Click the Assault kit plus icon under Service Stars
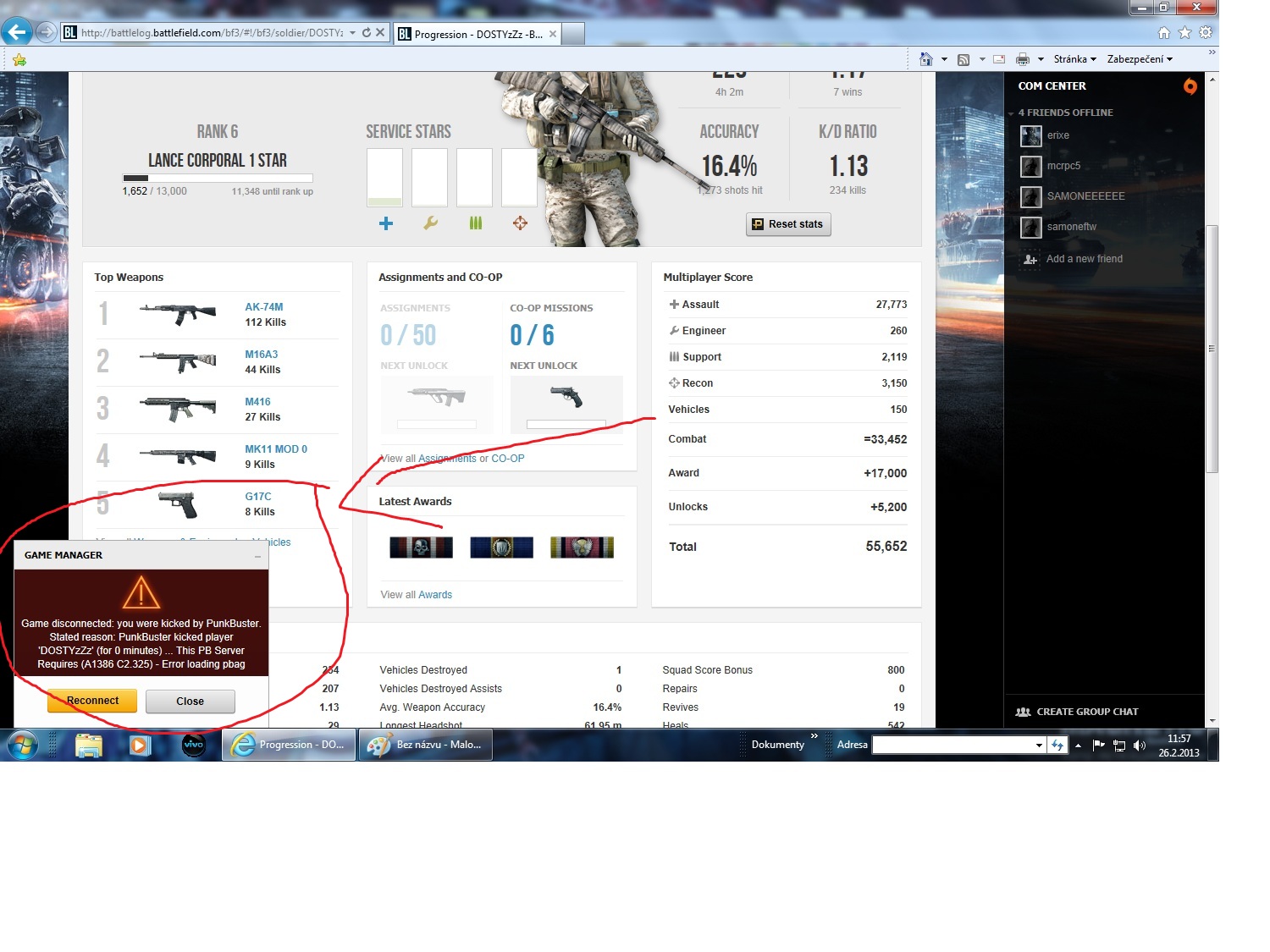The width and height of the screenshot is (1270, 952). [386, 223]
